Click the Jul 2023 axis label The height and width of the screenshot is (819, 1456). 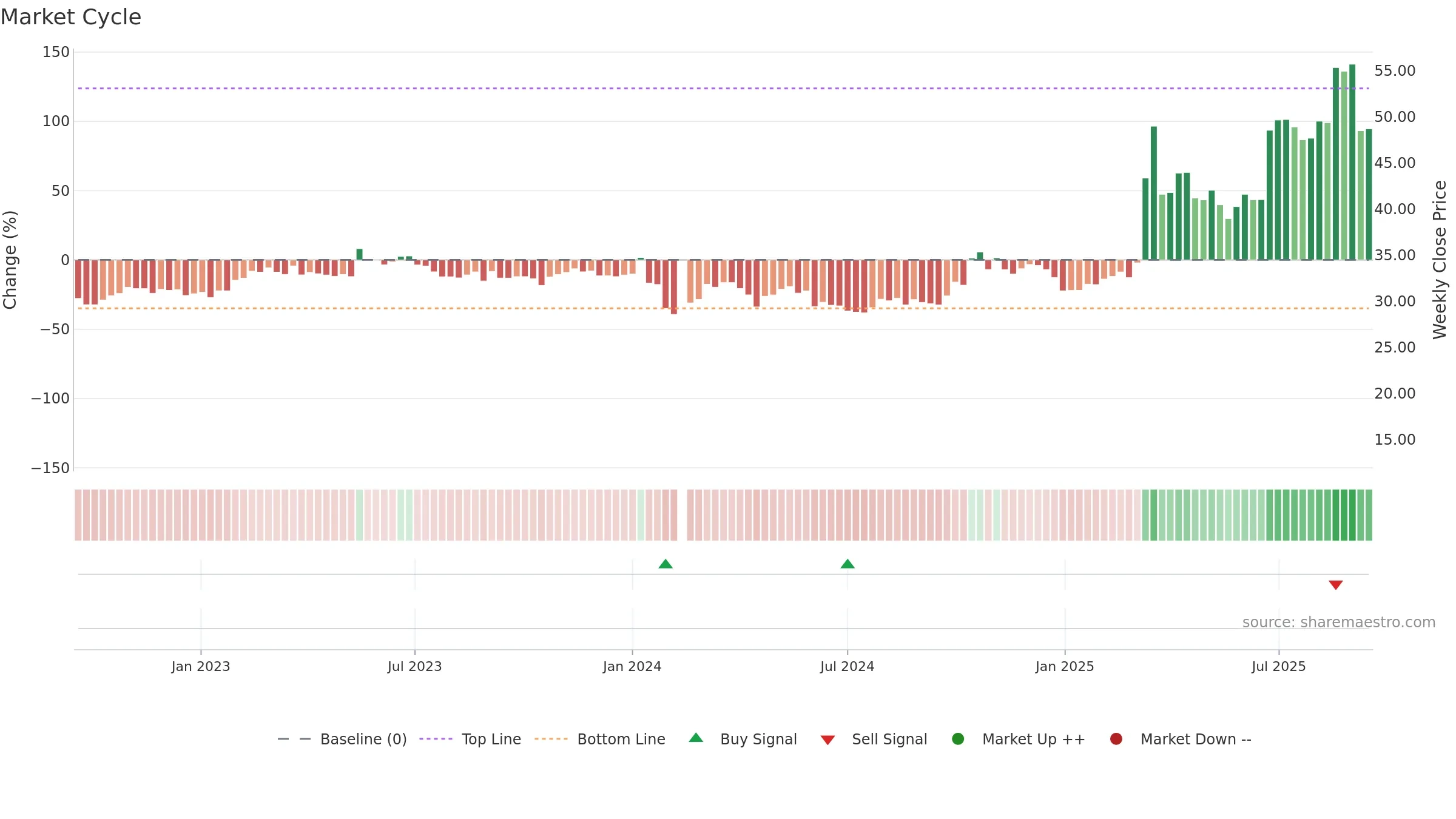point(415,666)
